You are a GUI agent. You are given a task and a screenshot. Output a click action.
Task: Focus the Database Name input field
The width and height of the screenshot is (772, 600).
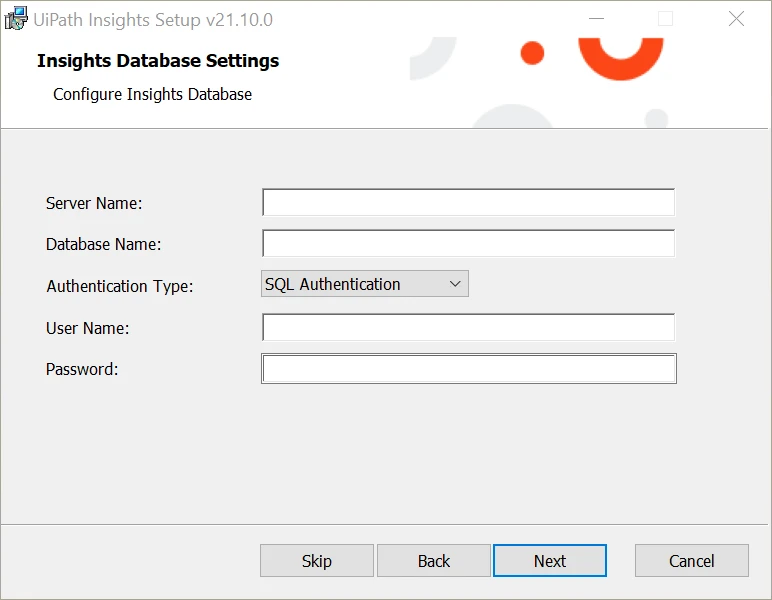(468, 243)
